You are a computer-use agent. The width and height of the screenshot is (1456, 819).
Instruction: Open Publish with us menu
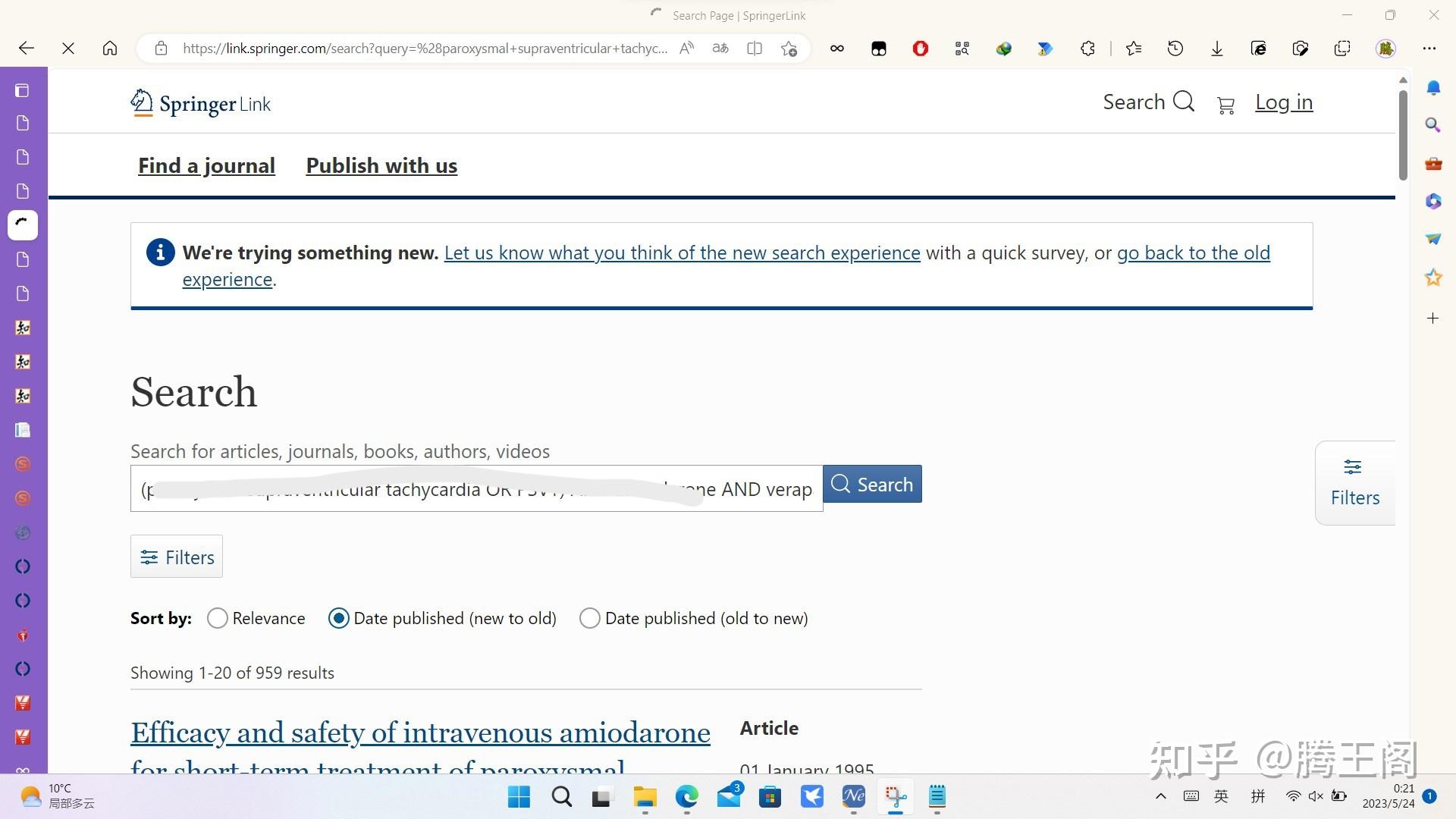(x=381, y=165)
